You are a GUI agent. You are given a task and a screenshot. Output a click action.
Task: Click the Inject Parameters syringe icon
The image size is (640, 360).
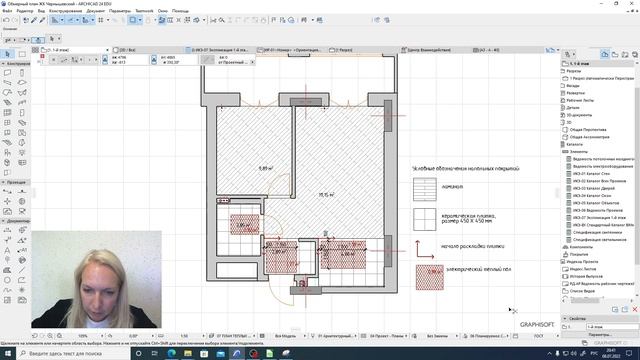[42, 20]
